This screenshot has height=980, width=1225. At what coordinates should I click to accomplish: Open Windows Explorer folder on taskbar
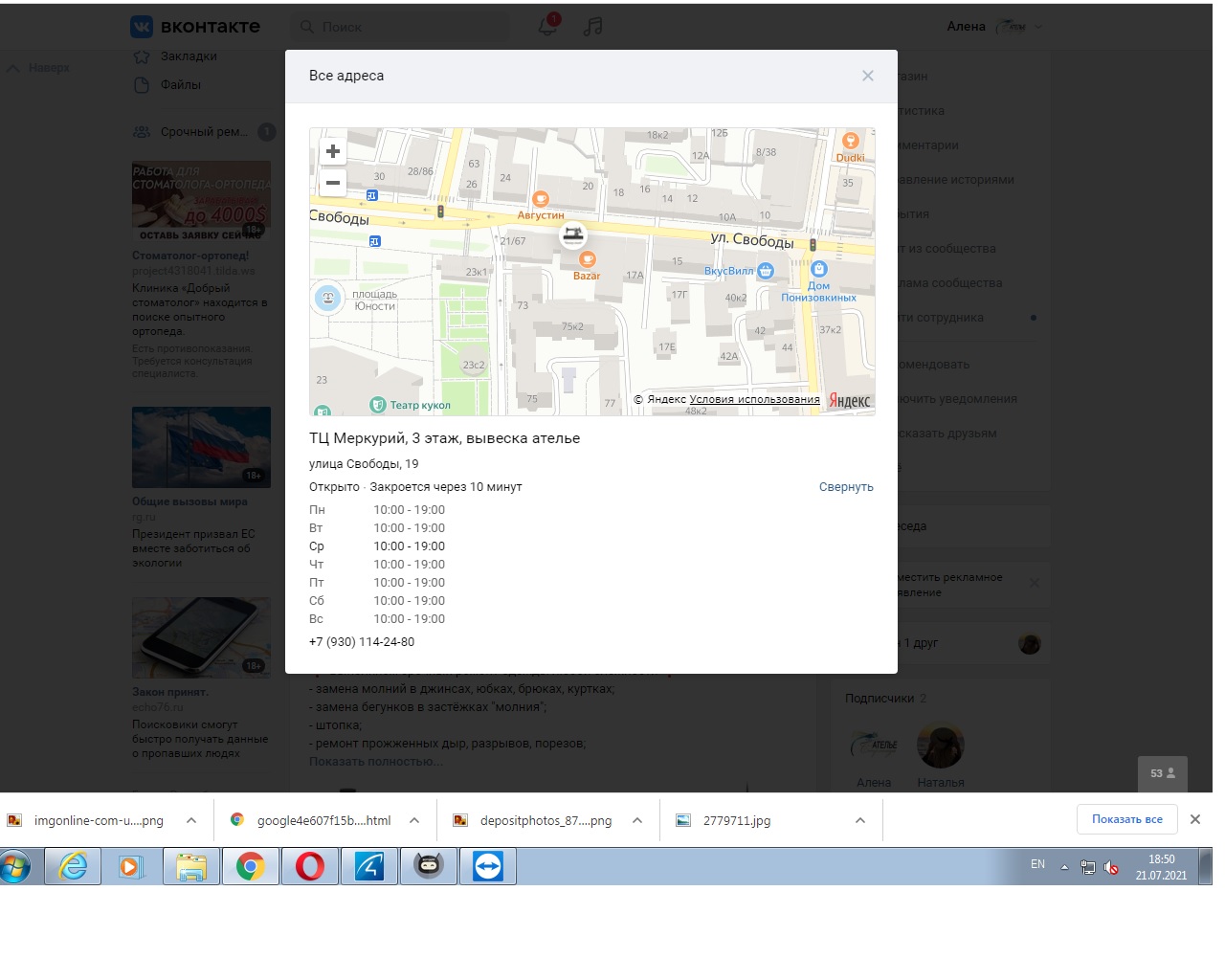pyautogui.click(x=191, y=867)
